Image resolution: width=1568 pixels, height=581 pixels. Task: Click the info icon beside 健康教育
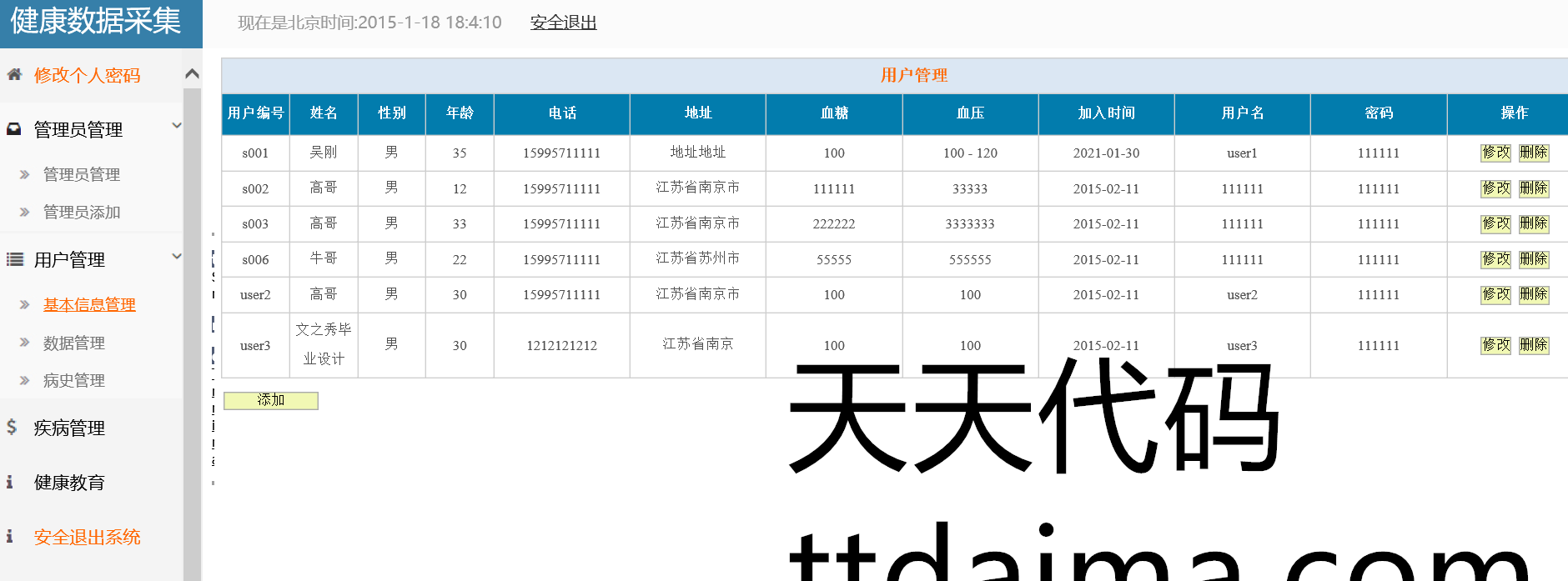pos(10,482)
